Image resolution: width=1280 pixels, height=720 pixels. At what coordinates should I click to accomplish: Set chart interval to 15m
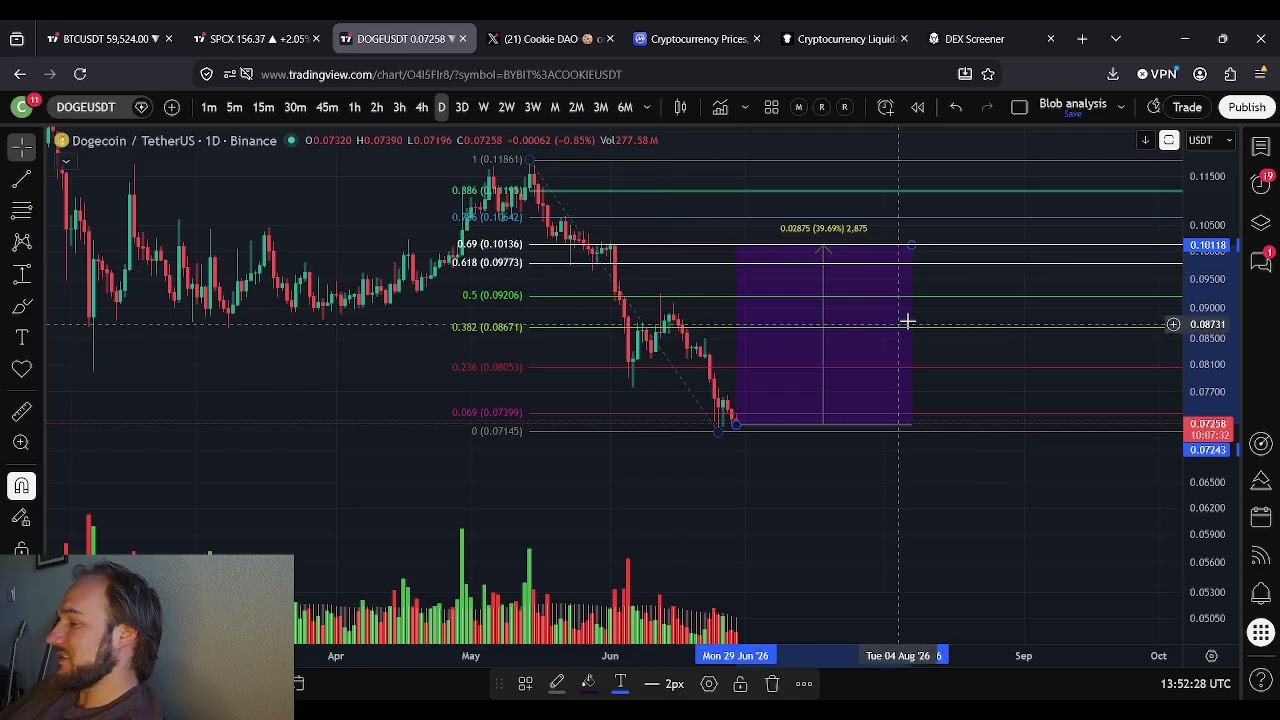pos(263,107)
